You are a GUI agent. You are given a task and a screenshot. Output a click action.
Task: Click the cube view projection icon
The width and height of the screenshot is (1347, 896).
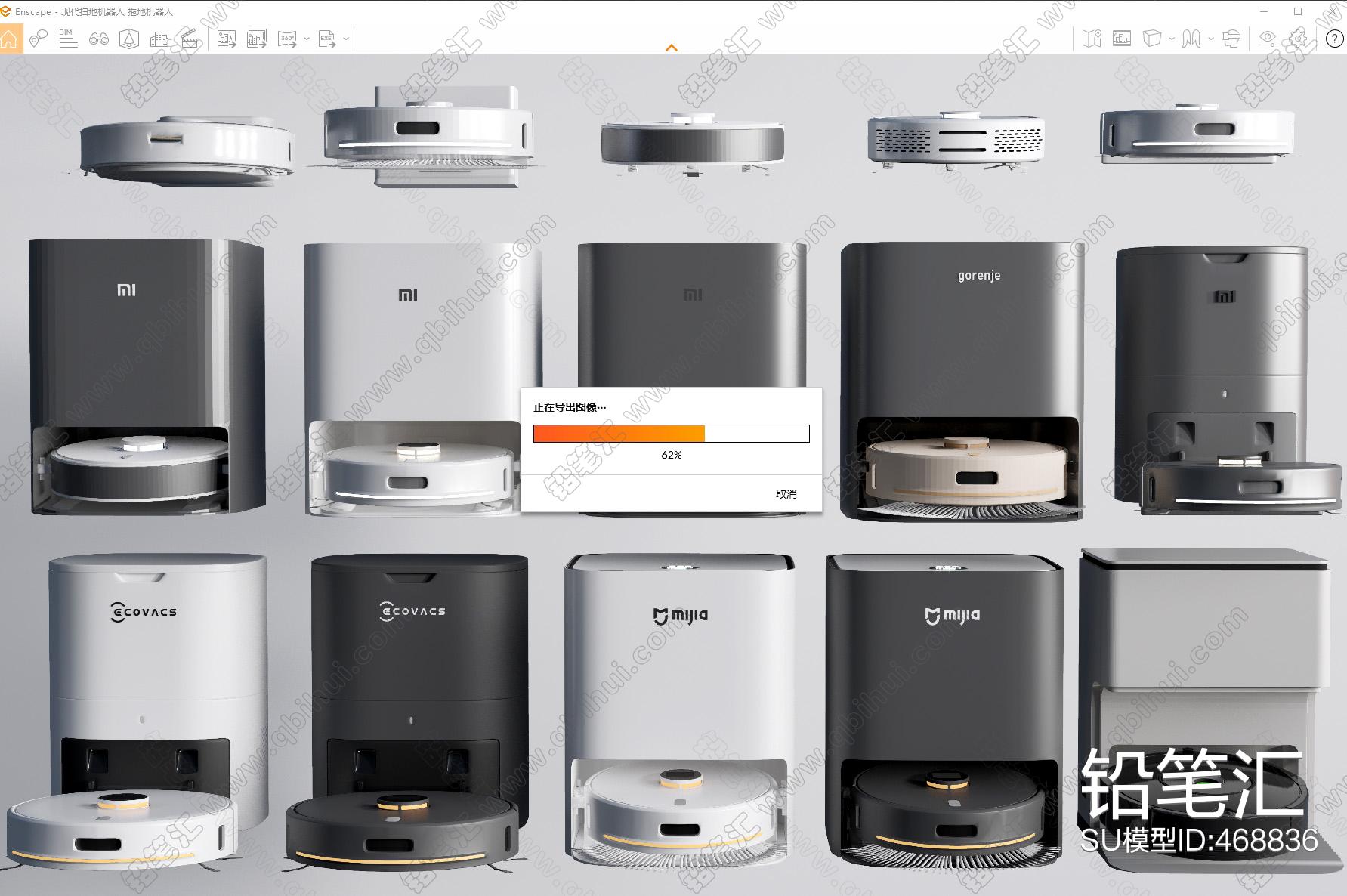click(1152, 39)
